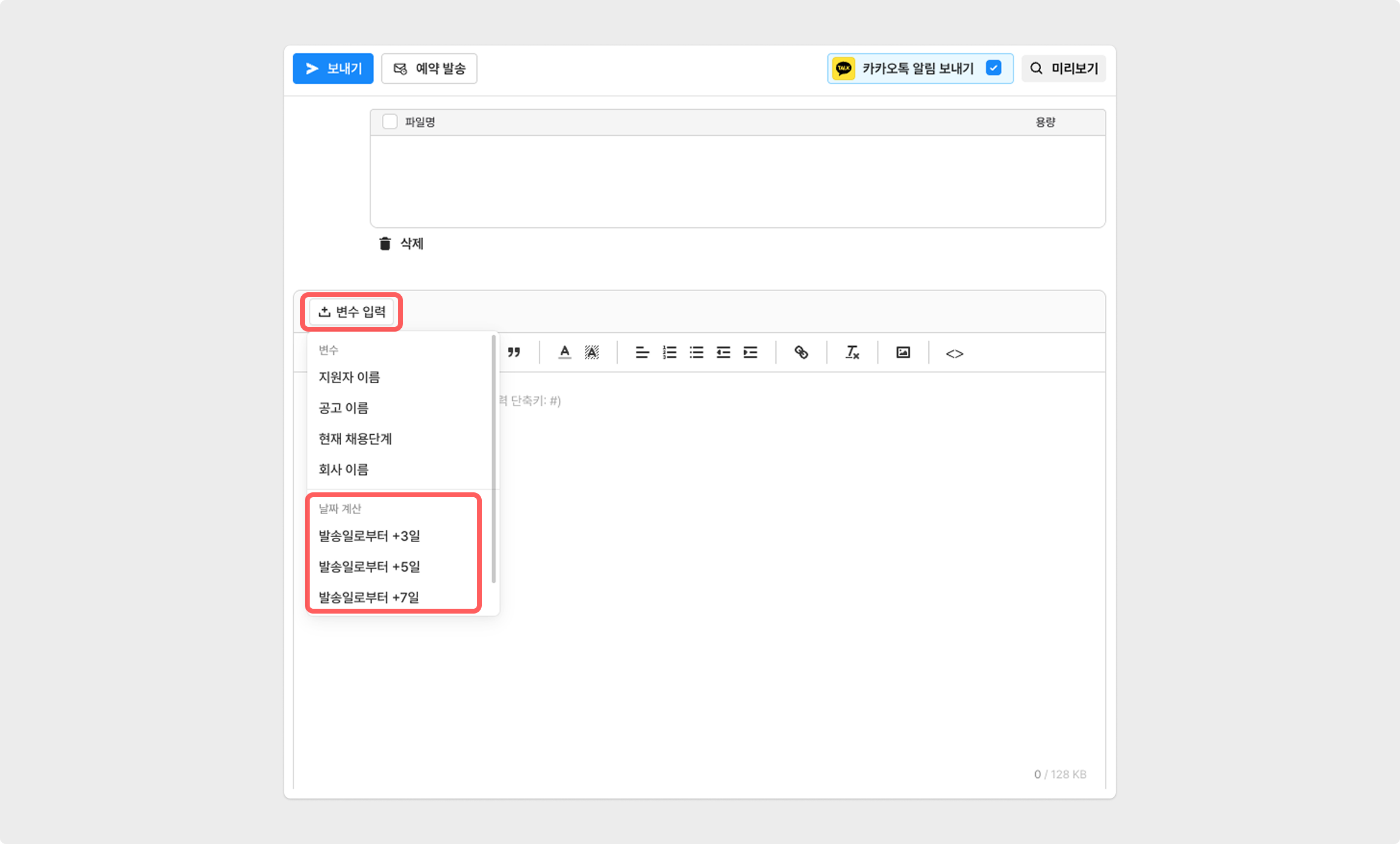
Task: Click the 미리보기 preview button
Action: (1064, 69)
